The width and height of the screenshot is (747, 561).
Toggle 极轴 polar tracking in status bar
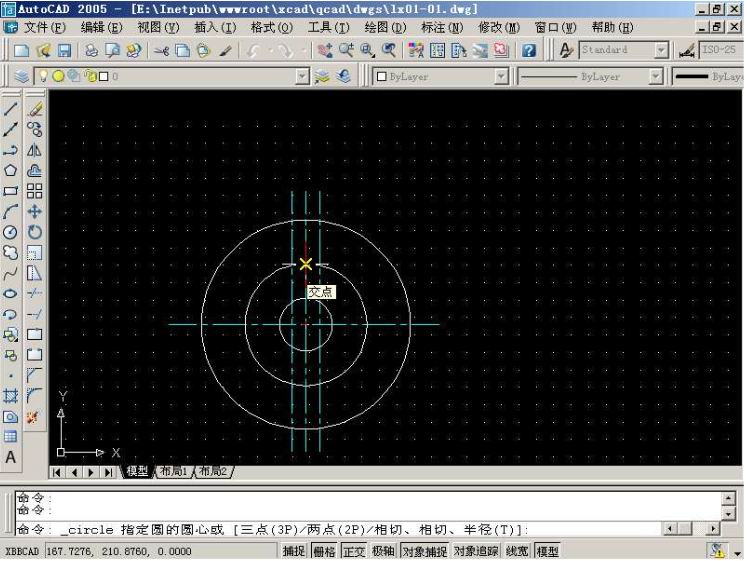click(x=384, y=551)
